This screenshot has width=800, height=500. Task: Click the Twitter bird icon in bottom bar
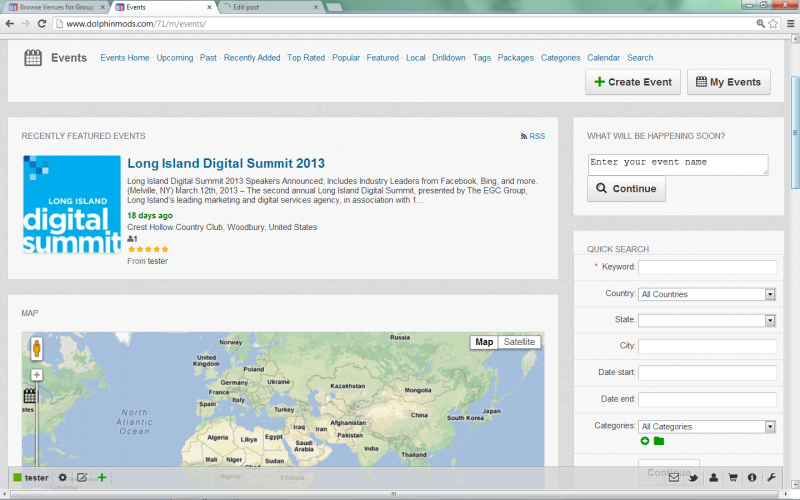[x=693, y=478]
